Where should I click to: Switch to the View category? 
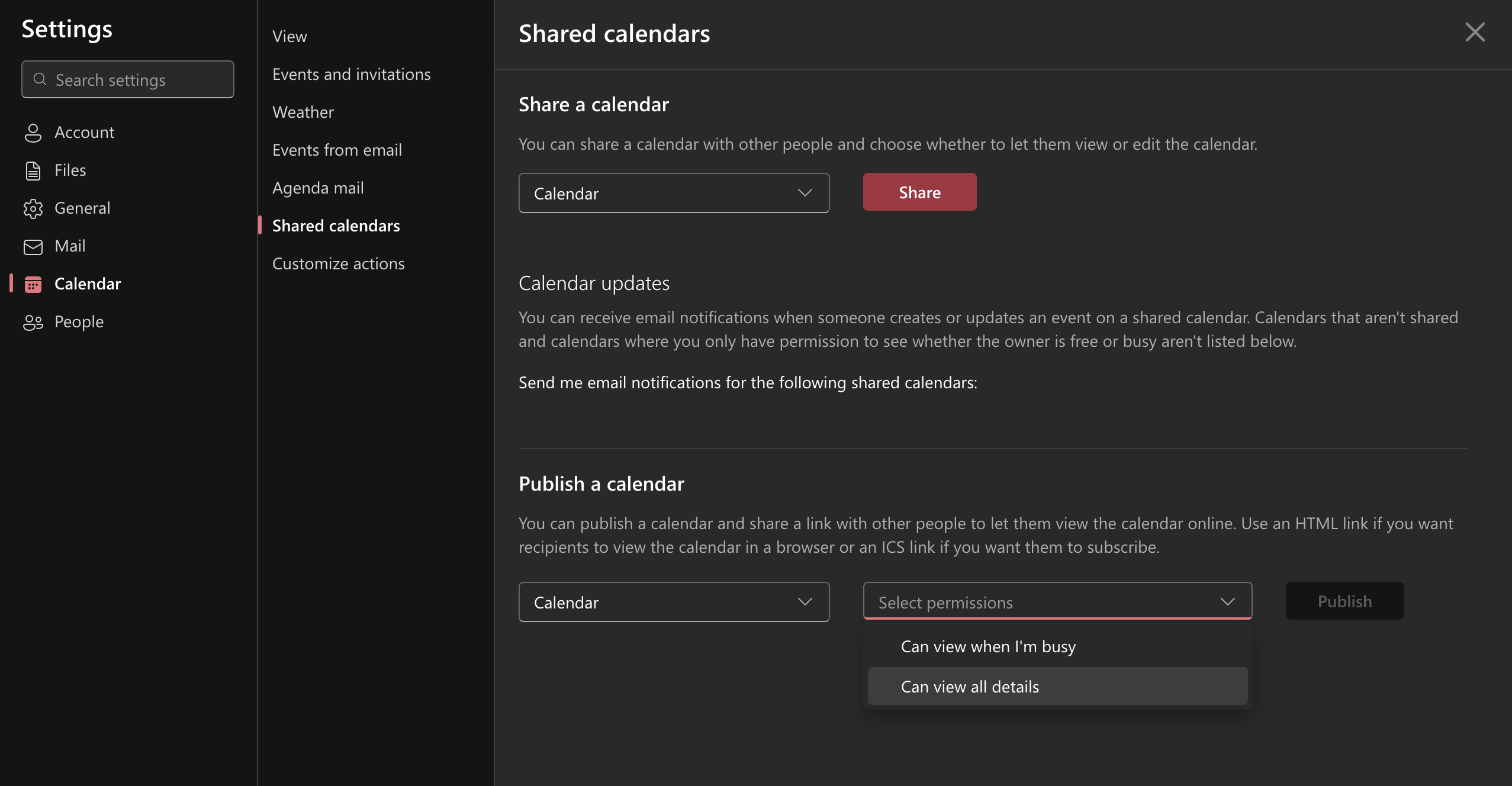point(289,36)
